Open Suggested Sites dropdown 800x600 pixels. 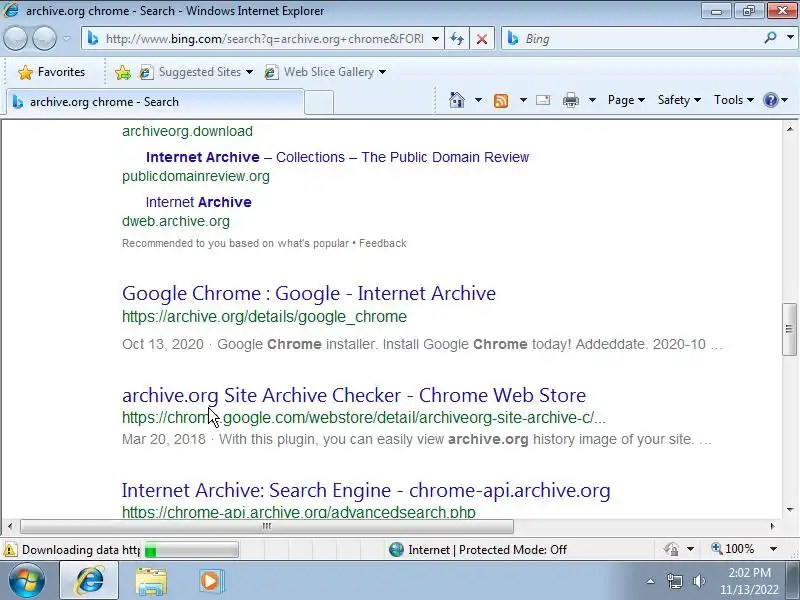tap(197, 72)
